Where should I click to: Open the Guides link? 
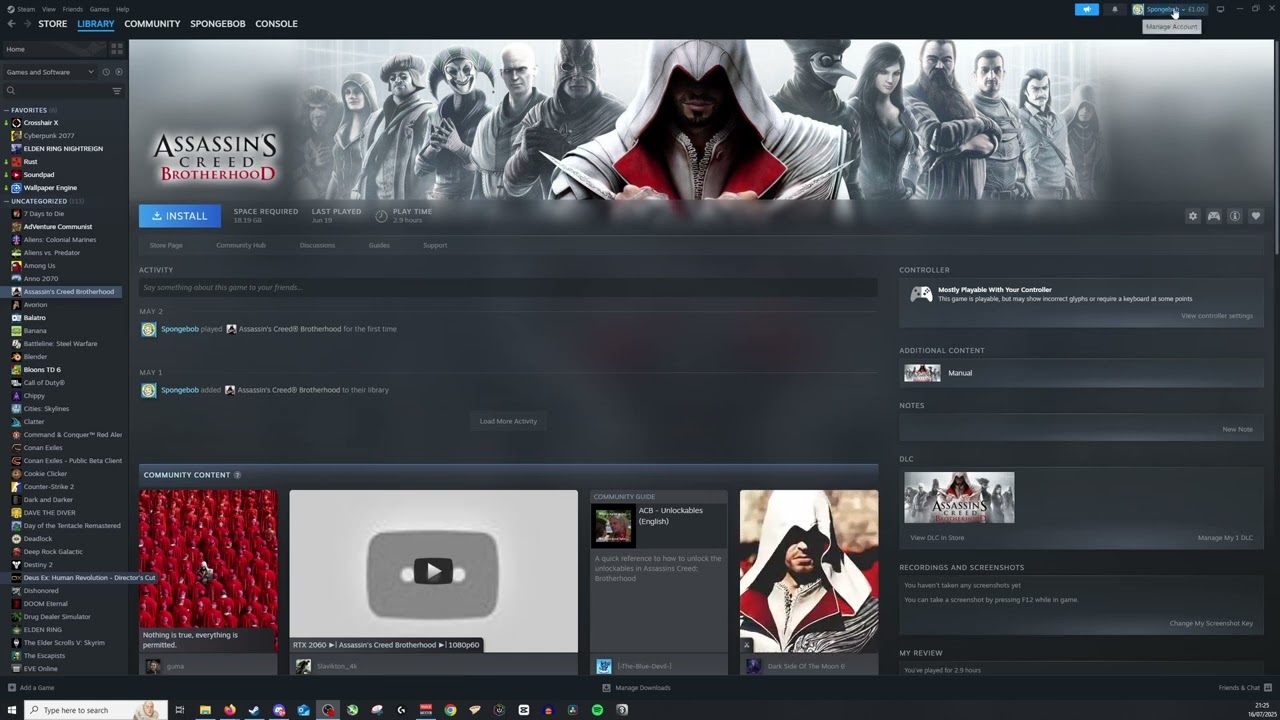pyautogui.click(x=379, y=245)
